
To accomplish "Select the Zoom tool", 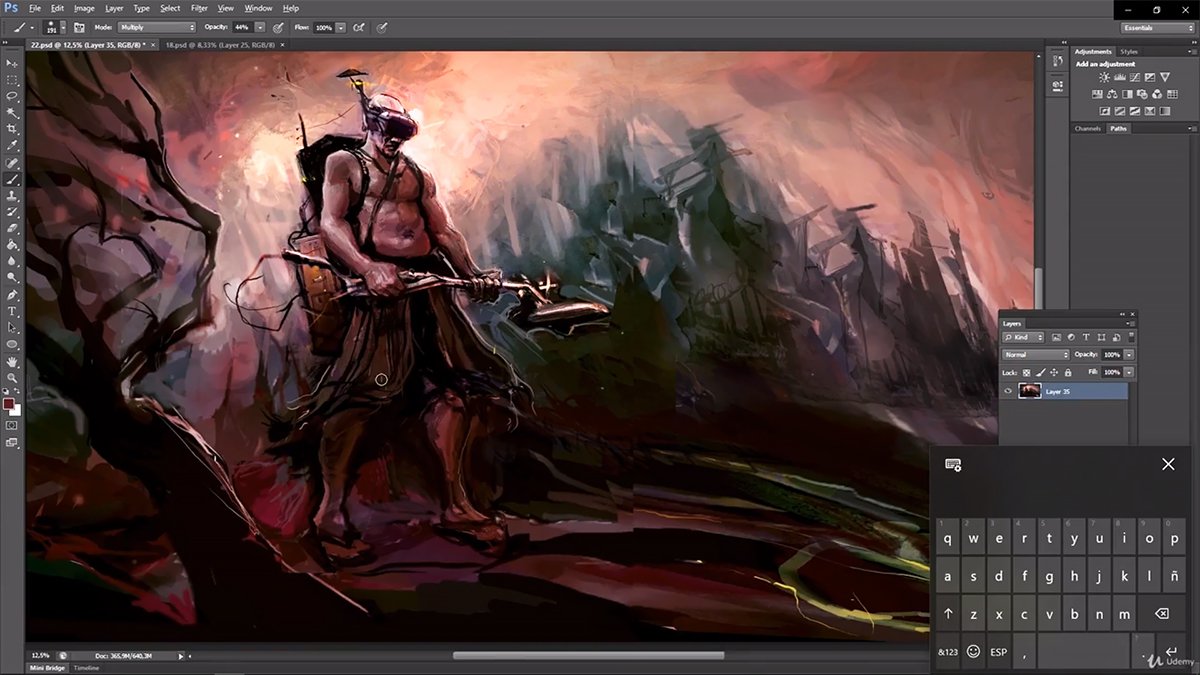I will [x=12, y=377].
